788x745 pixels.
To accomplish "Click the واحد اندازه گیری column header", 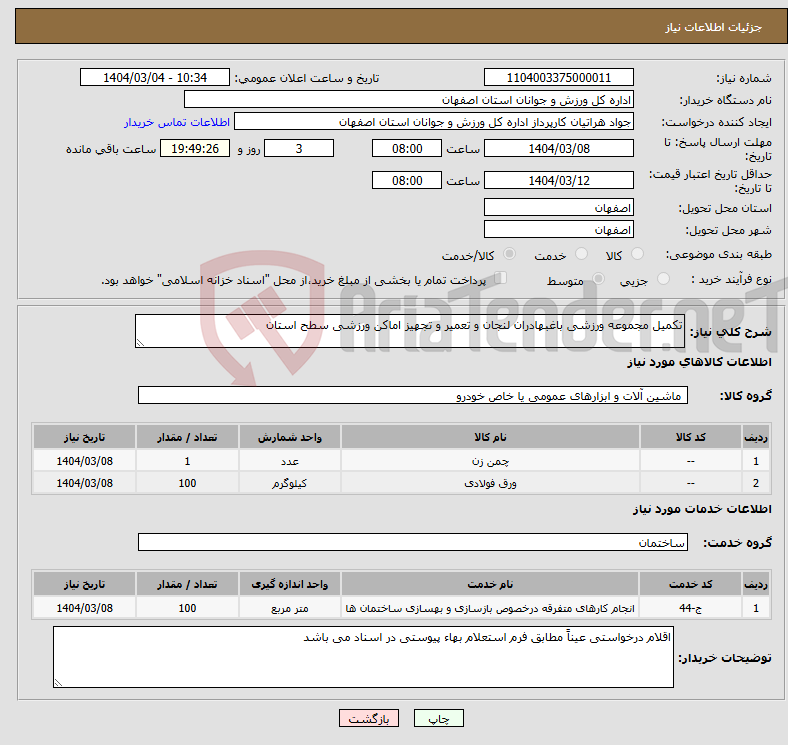I will point(289,584).
